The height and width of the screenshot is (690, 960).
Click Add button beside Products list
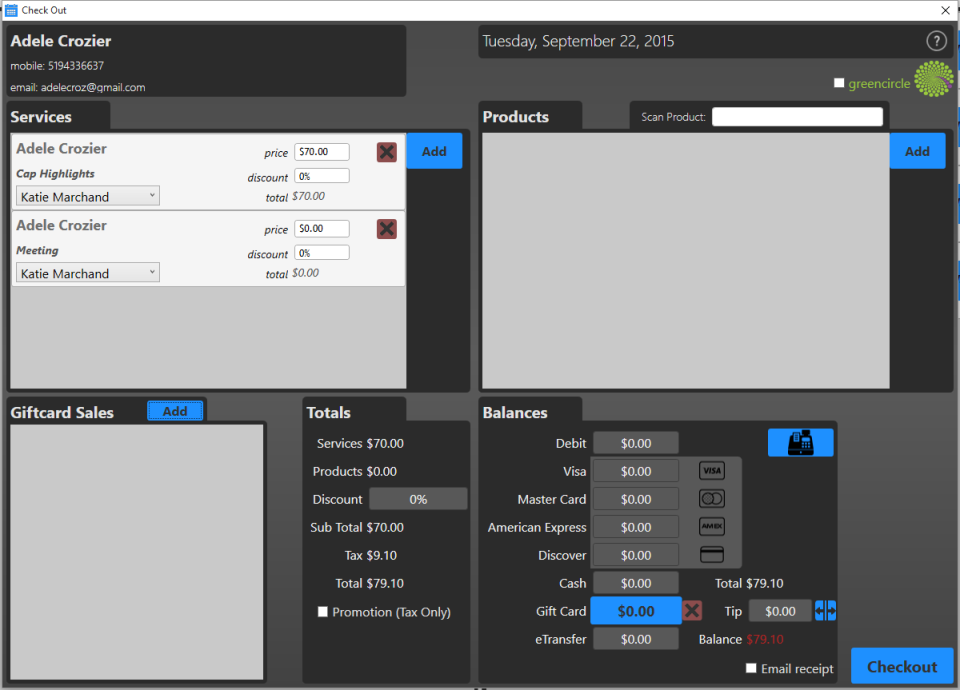[x=916, y=151]
